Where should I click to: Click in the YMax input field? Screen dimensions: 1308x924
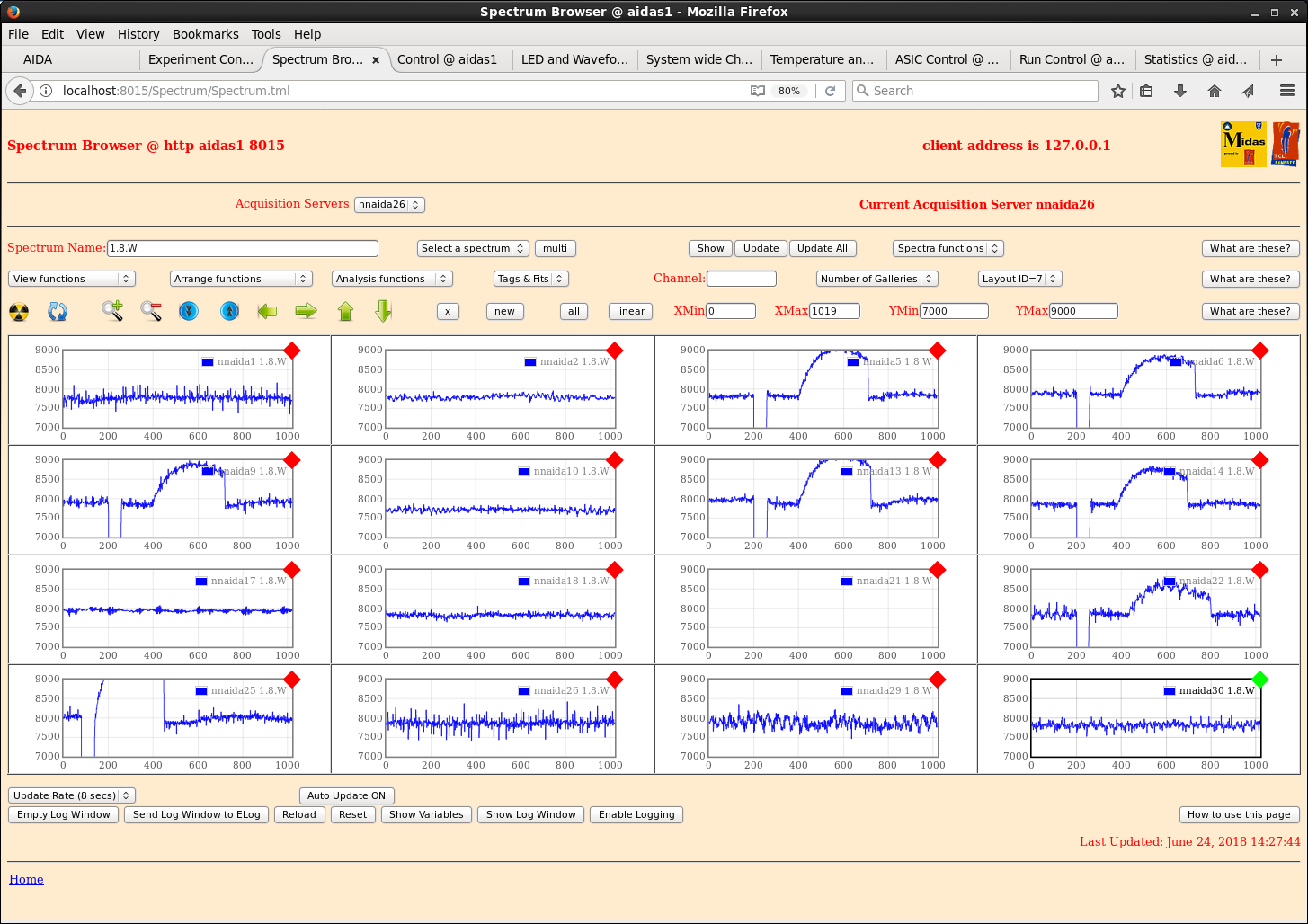point(1083,311)
